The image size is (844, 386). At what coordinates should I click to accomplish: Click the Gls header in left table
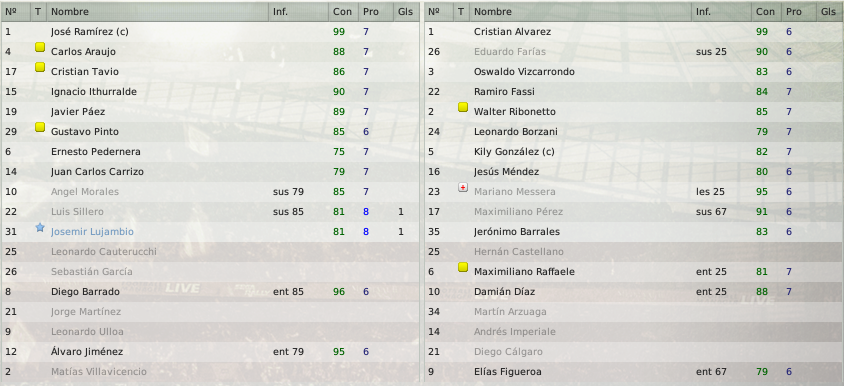[x=406, y=11]
